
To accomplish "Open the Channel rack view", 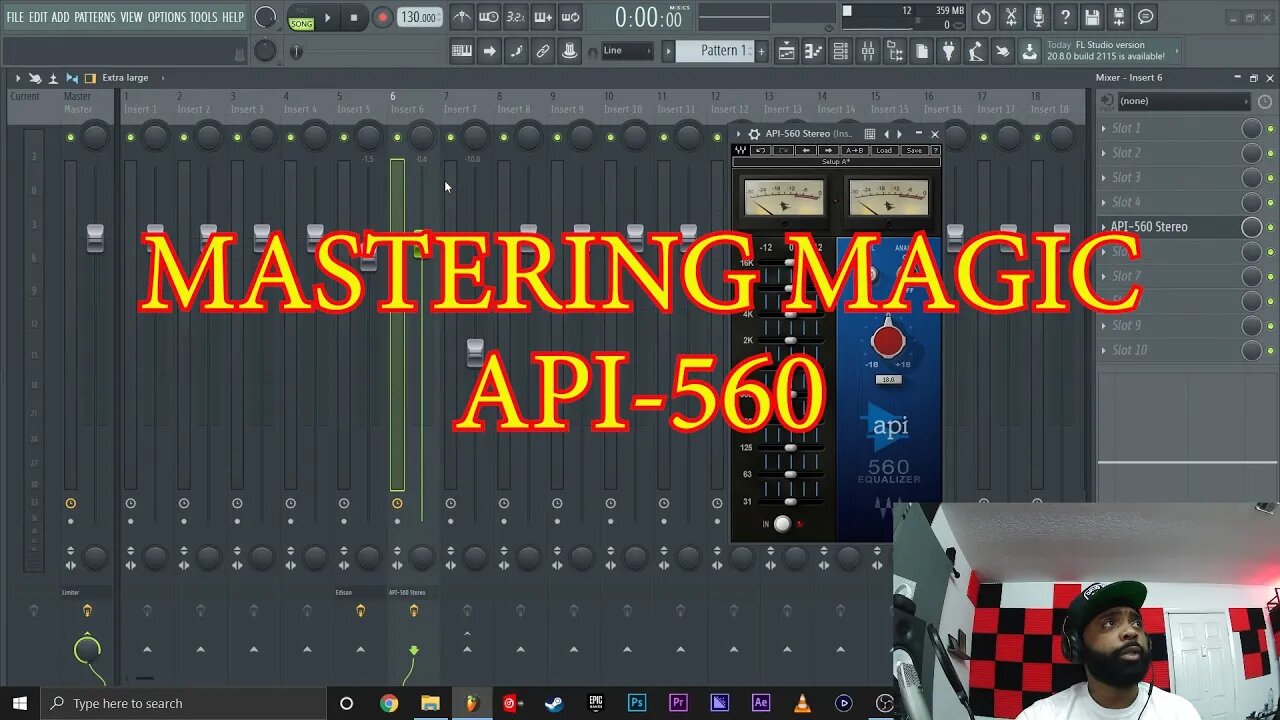I will tap(841, 51).
